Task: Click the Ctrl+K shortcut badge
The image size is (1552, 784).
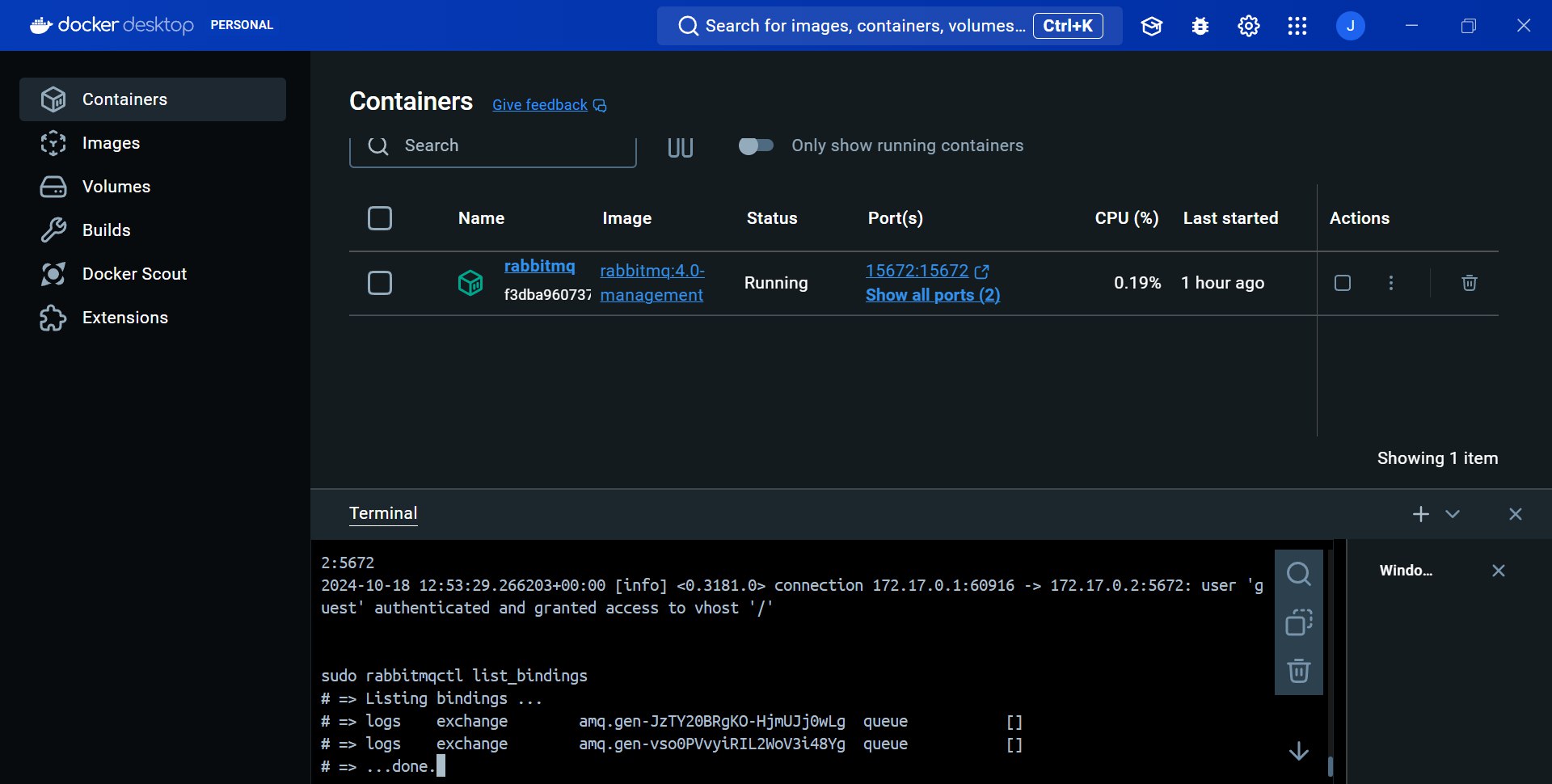Action: point(1068,26)
